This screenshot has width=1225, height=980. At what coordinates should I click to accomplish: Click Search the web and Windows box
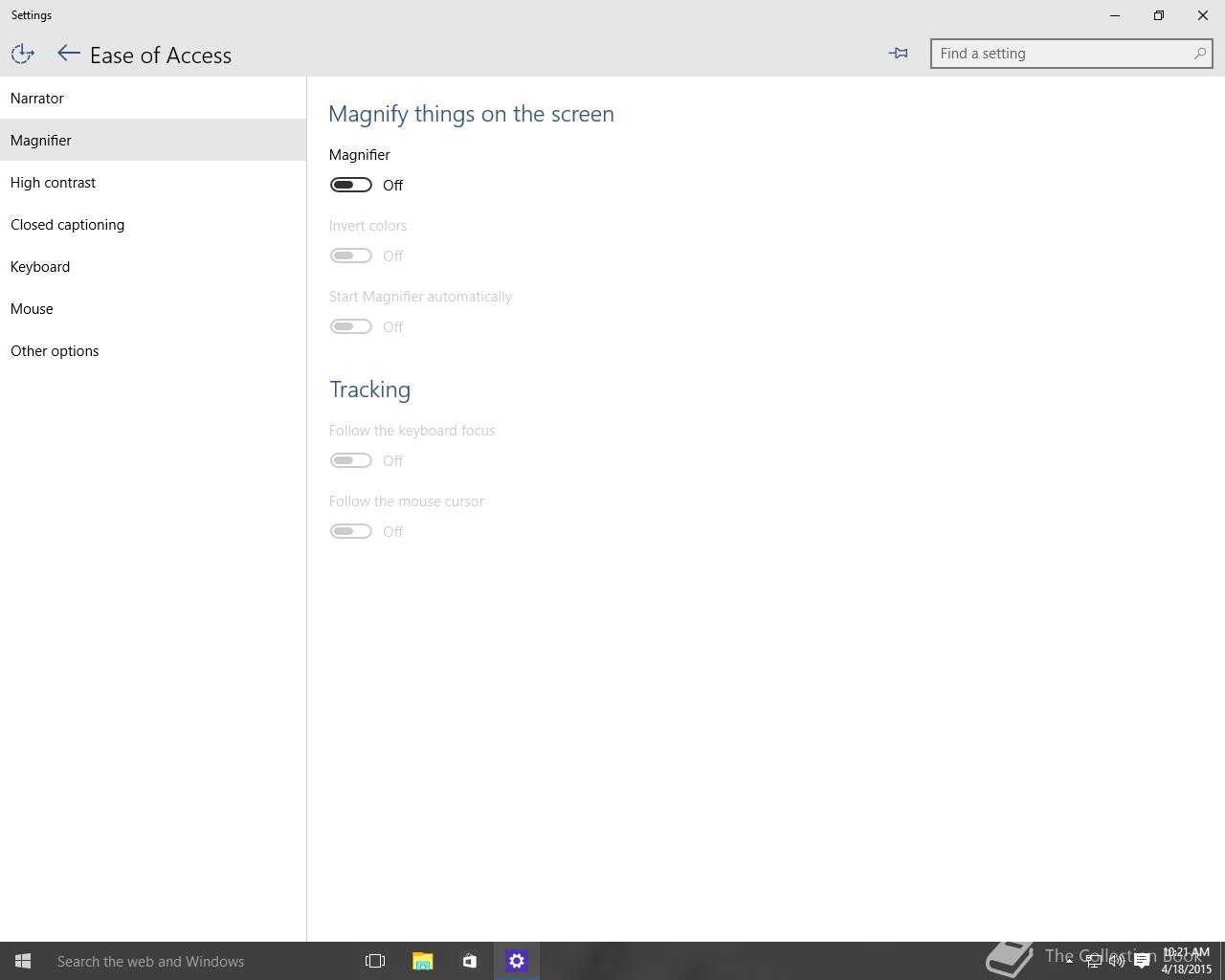point(199,961)
